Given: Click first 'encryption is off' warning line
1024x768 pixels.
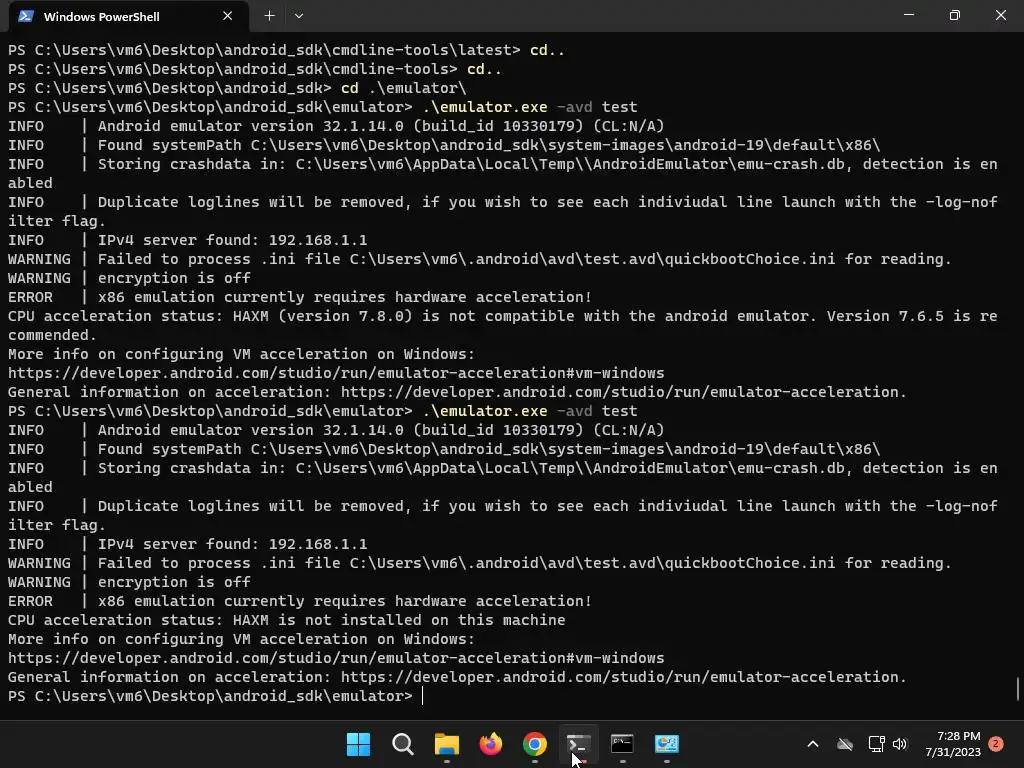Looking at the screenshot, I should (x=174, y=278).
